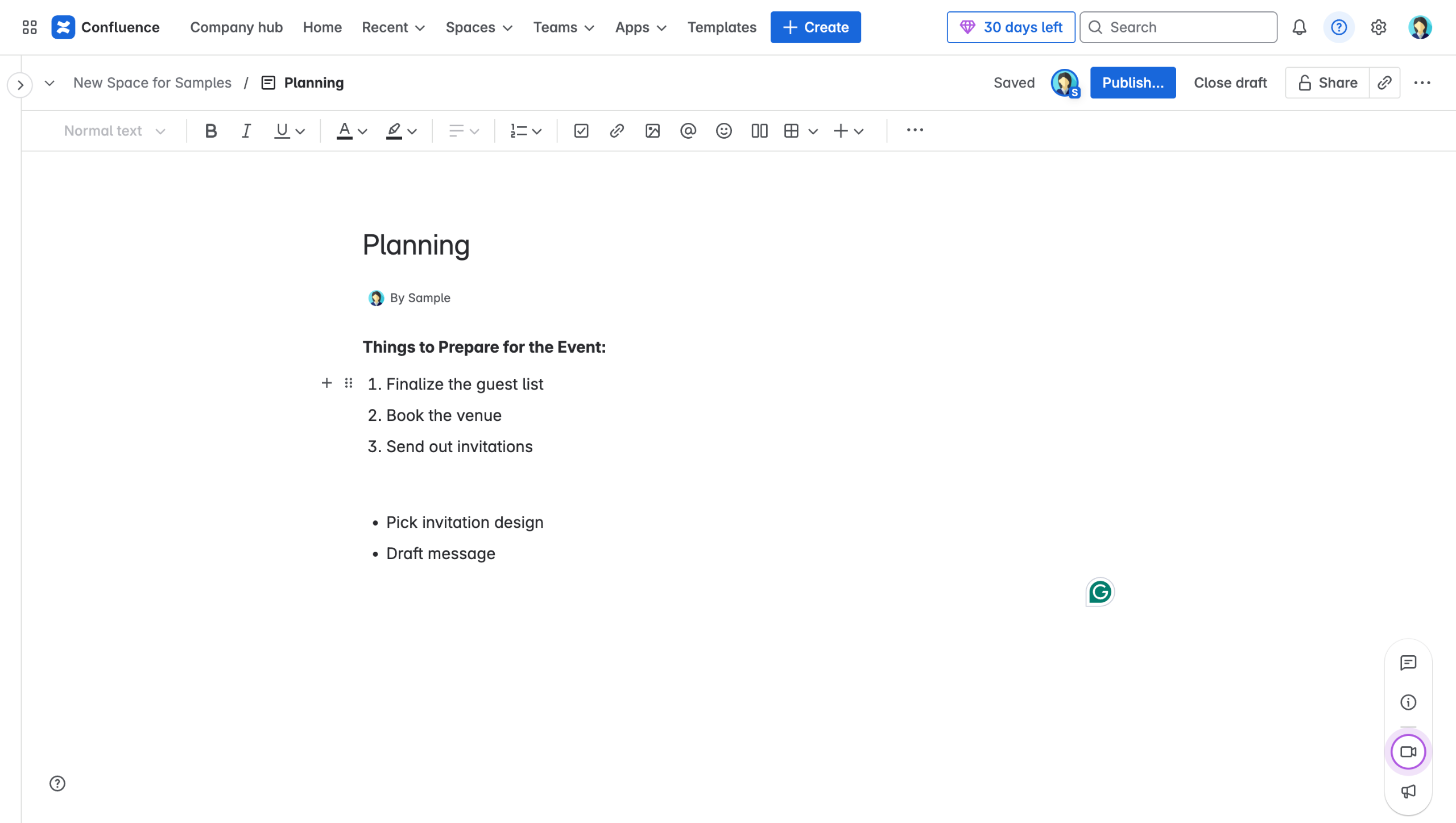The width and height of the screenshot is (1456, 823).
Task: Click Close draft
Action: tap(1230, 83)
